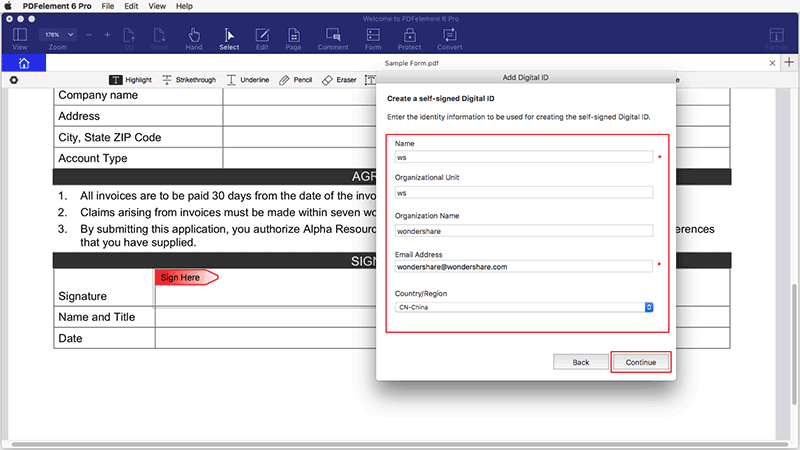The image size is (800, 450).
Task: Click the Sample Form.pdf tab title
Action: click(411, 63)
